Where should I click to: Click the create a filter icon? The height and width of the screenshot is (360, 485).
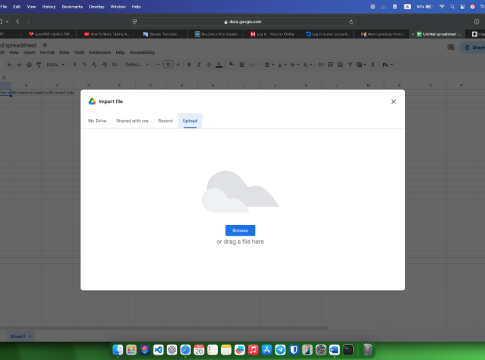350,65
